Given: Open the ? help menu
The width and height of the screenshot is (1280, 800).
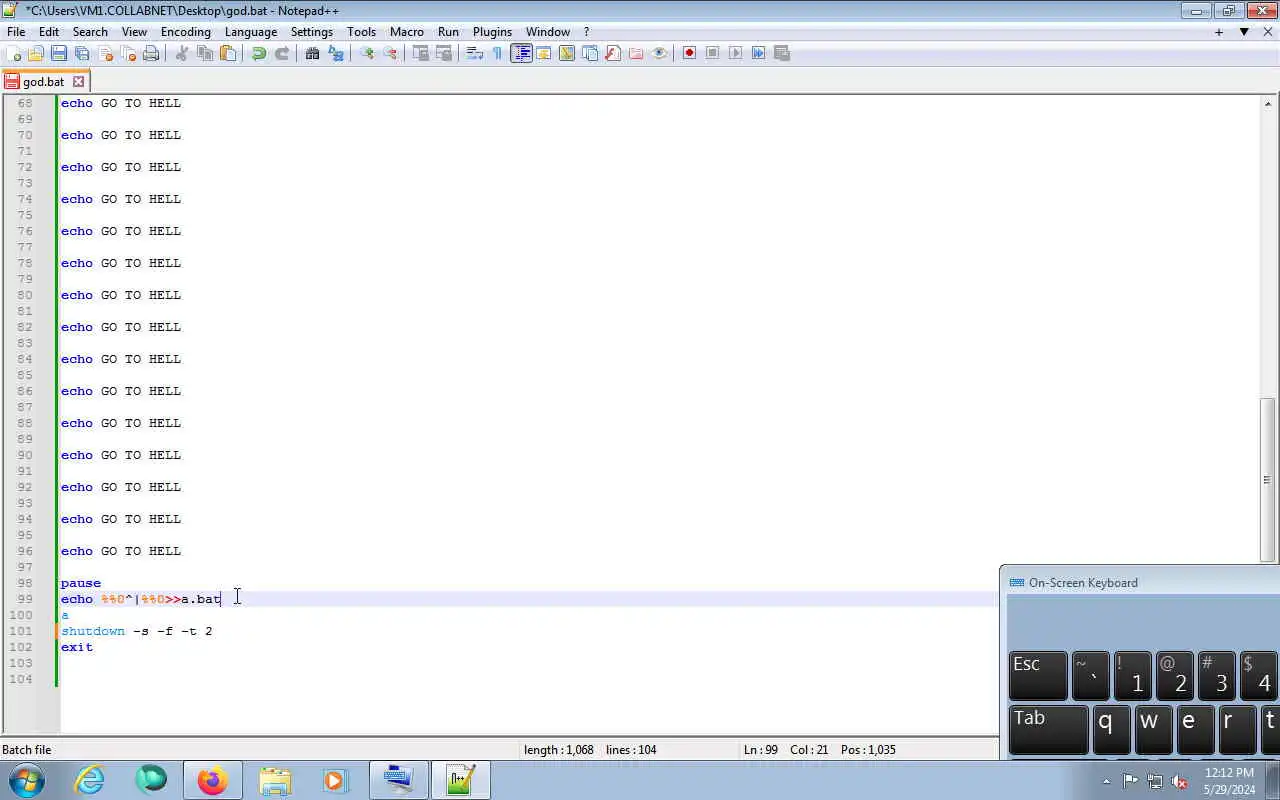Looking at the screenshot, I should click(x=587, y=32).
